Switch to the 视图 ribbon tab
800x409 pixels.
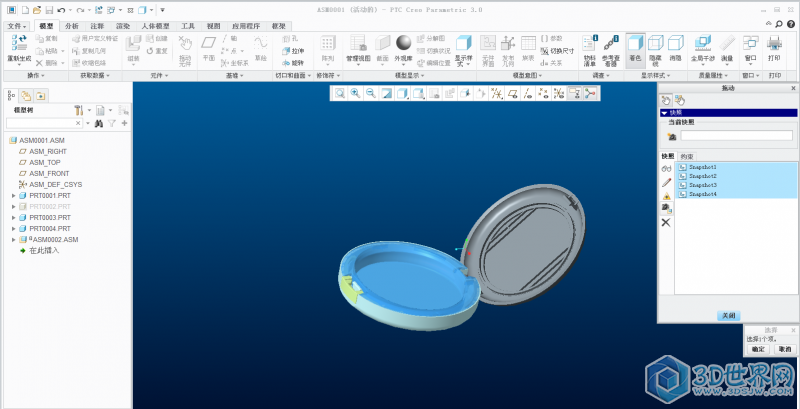(x=214, y=27)
